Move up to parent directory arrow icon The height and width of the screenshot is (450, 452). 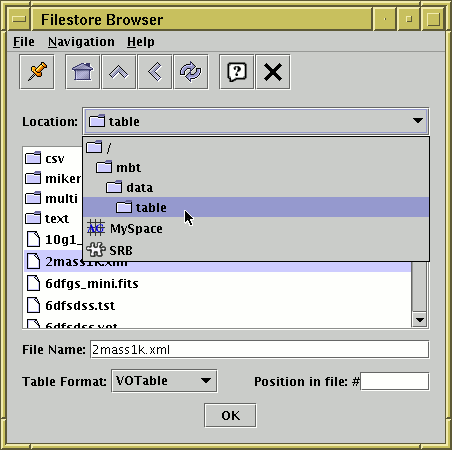(119, 72)
